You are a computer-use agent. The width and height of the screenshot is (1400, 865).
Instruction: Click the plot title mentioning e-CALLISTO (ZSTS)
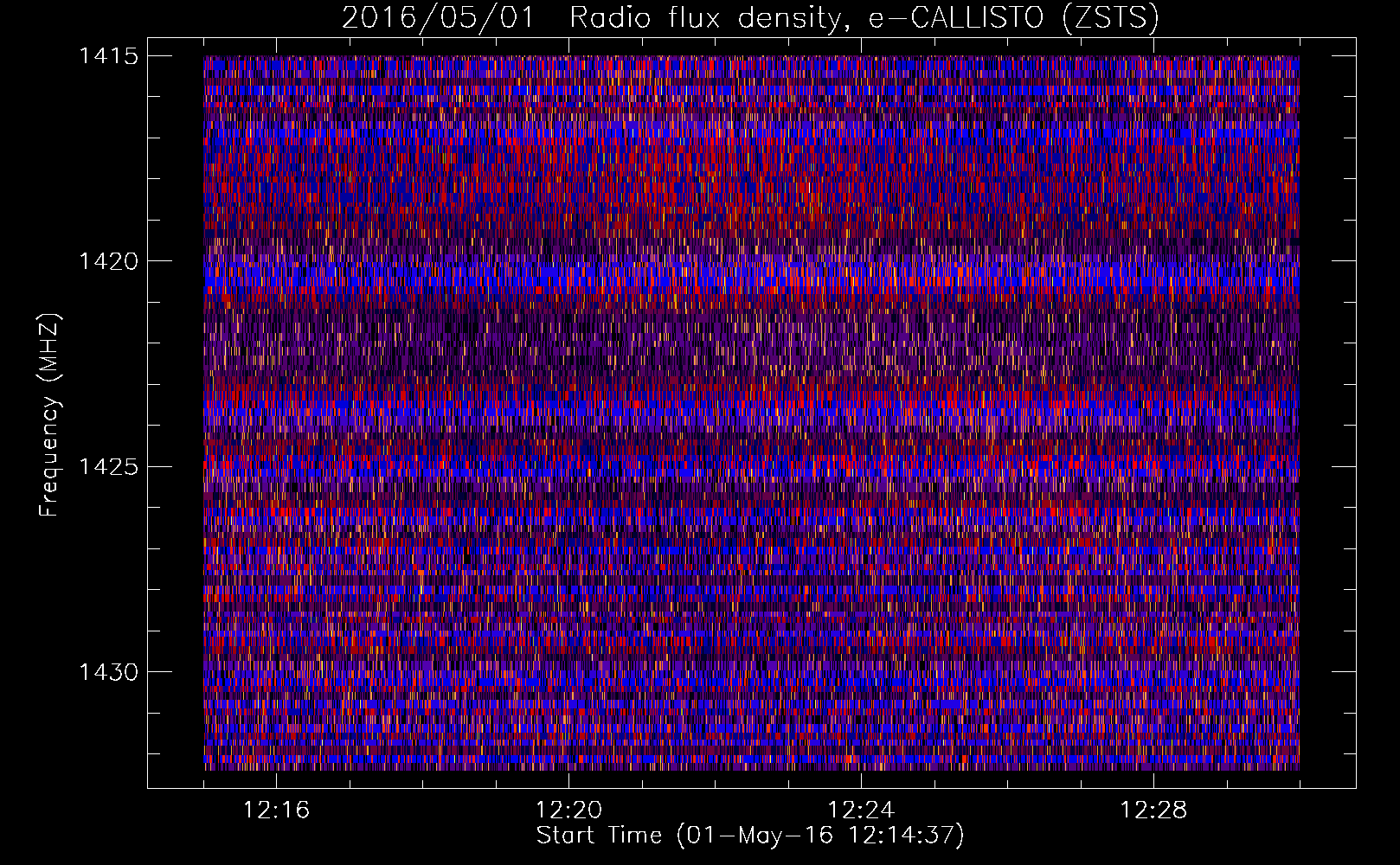[750, 17]
